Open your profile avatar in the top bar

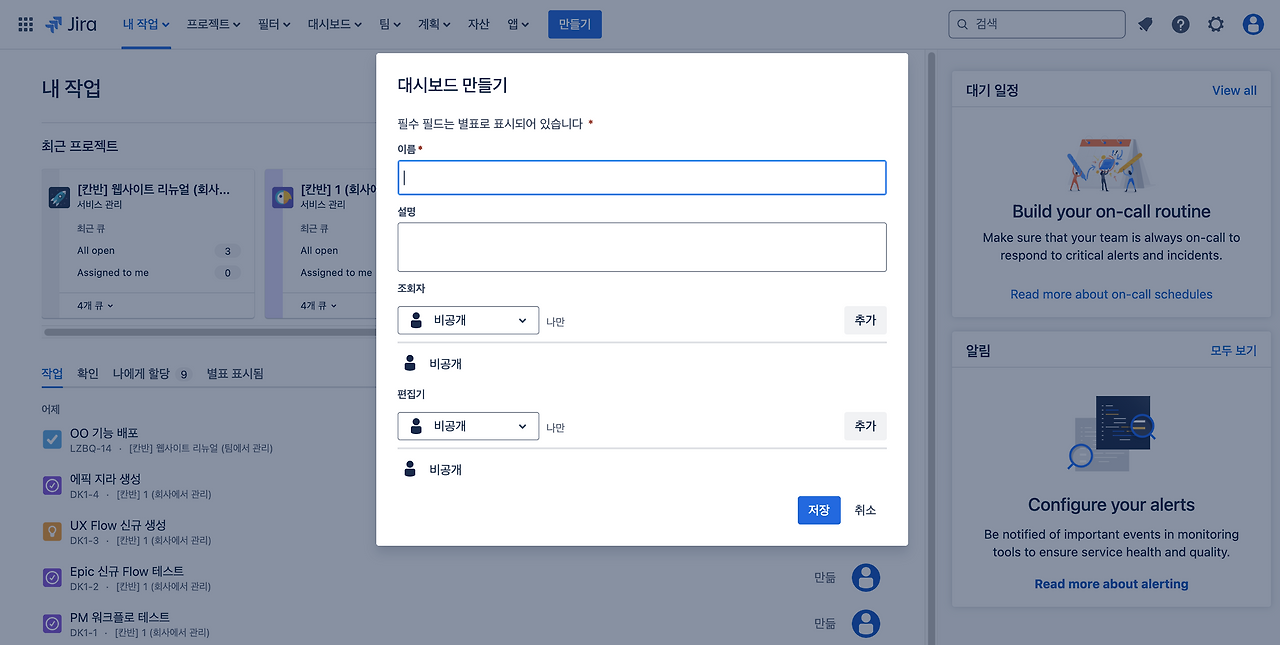coord(1252,23)
